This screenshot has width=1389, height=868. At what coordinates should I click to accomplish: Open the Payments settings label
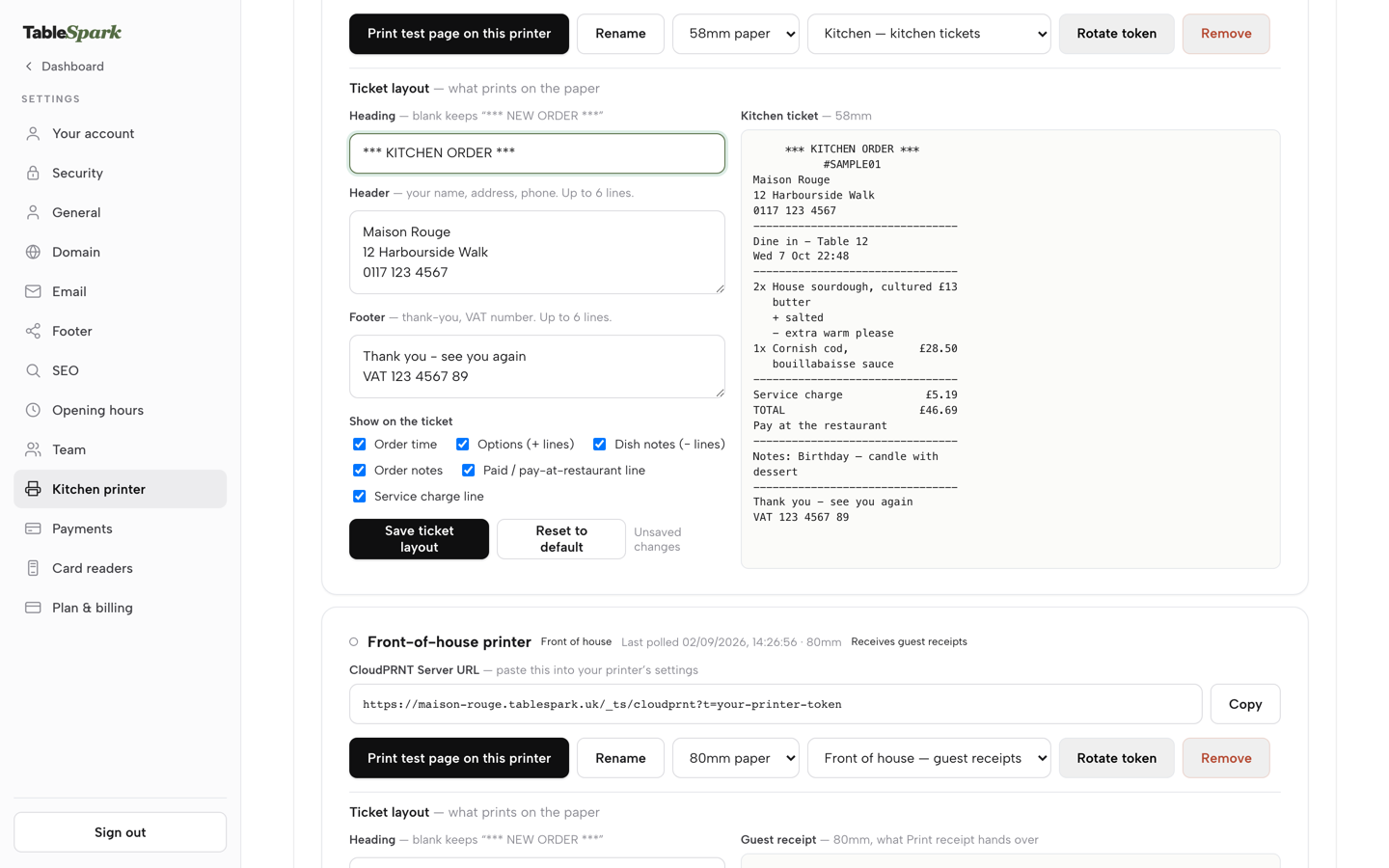pyautogui.click(x=82, y=529)
